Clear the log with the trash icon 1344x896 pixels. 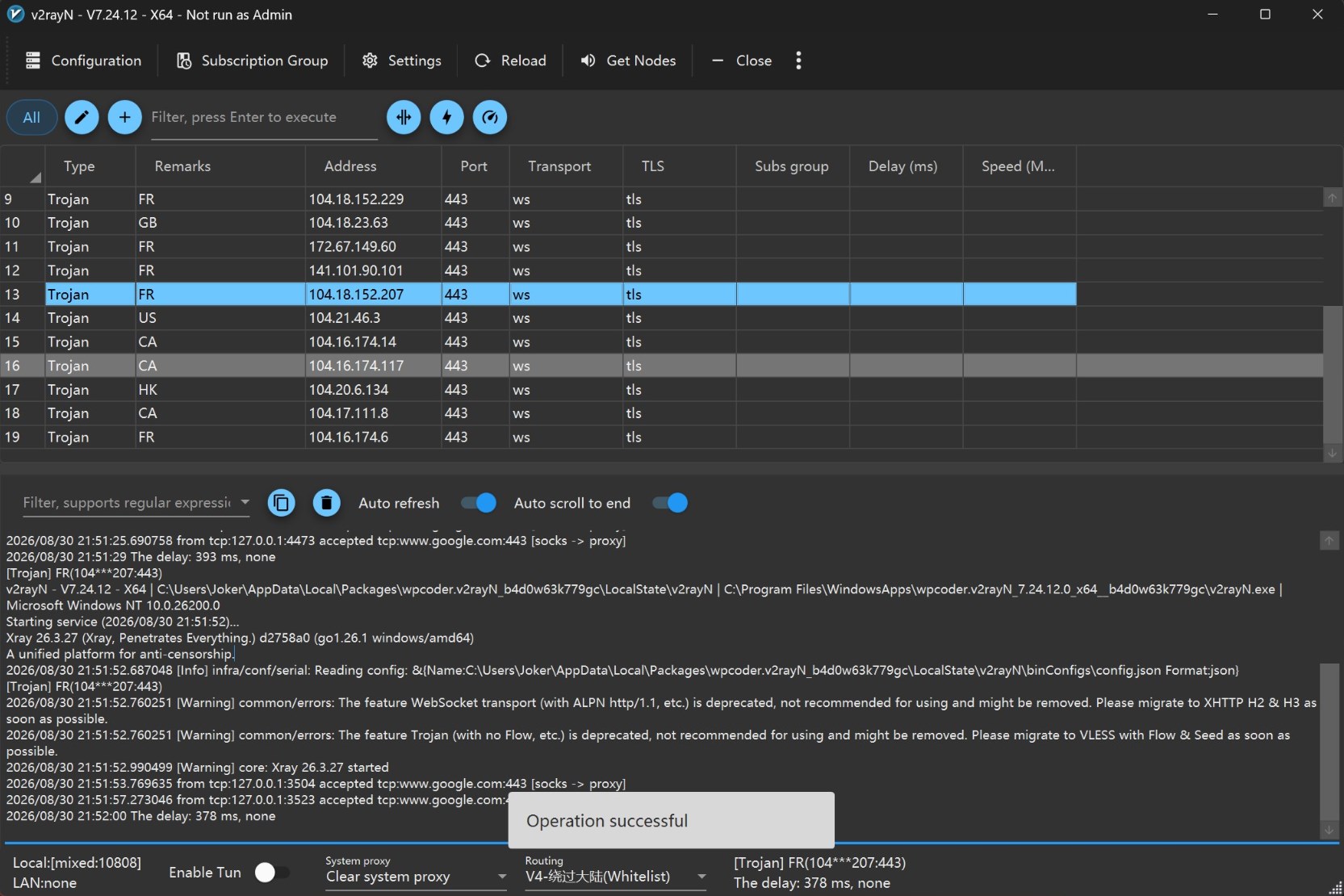326,503
